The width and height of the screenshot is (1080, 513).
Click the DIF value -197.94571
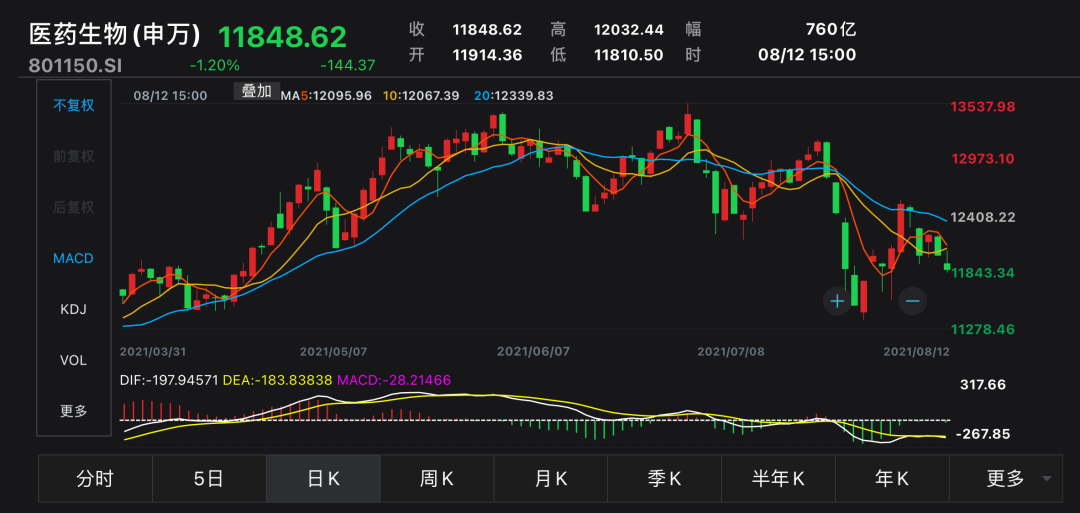(181, 380)
